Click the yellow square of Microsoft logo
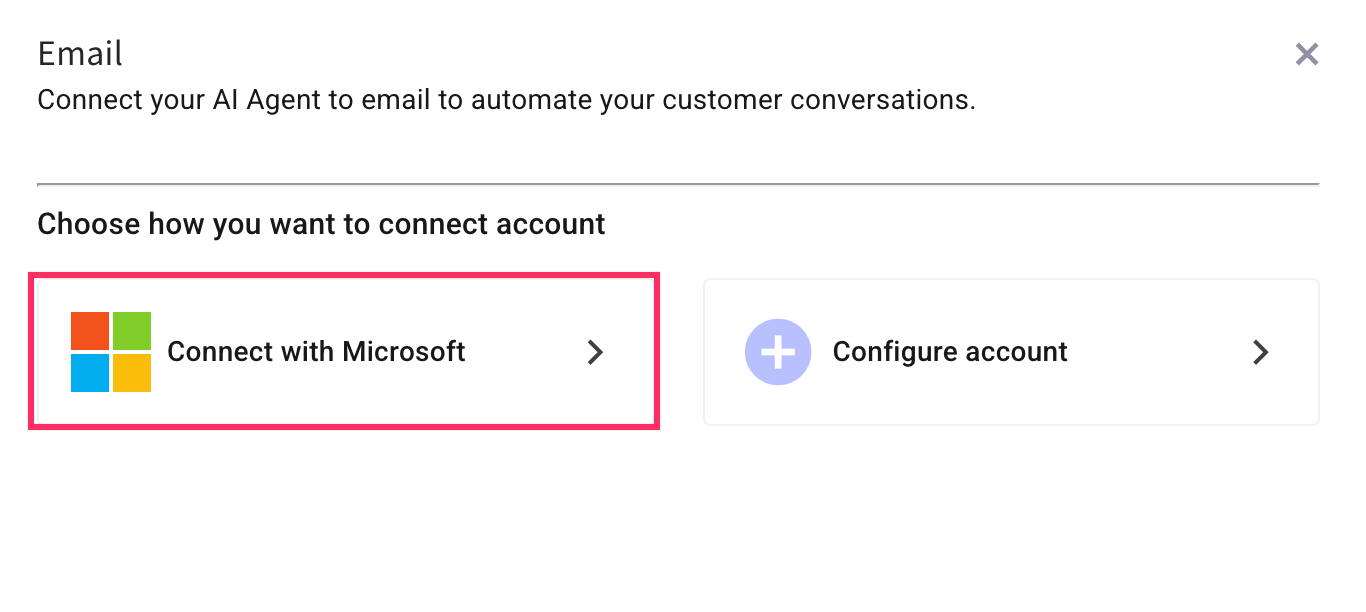1366x612 pixels. pyautogui.click(x=132, y=373)
